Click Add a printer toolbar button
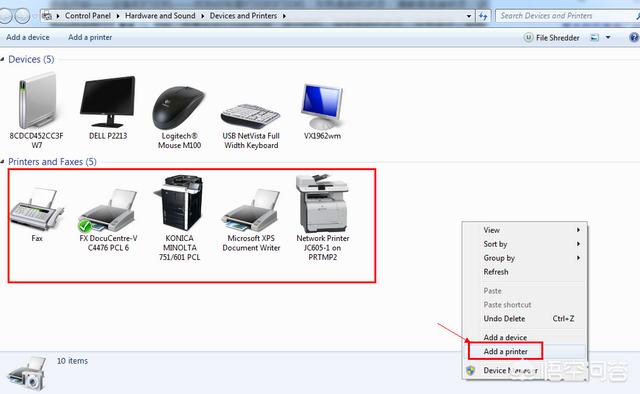Image resolution: width=640 pixels, height=394 pixels. click(x=90, y=37)
